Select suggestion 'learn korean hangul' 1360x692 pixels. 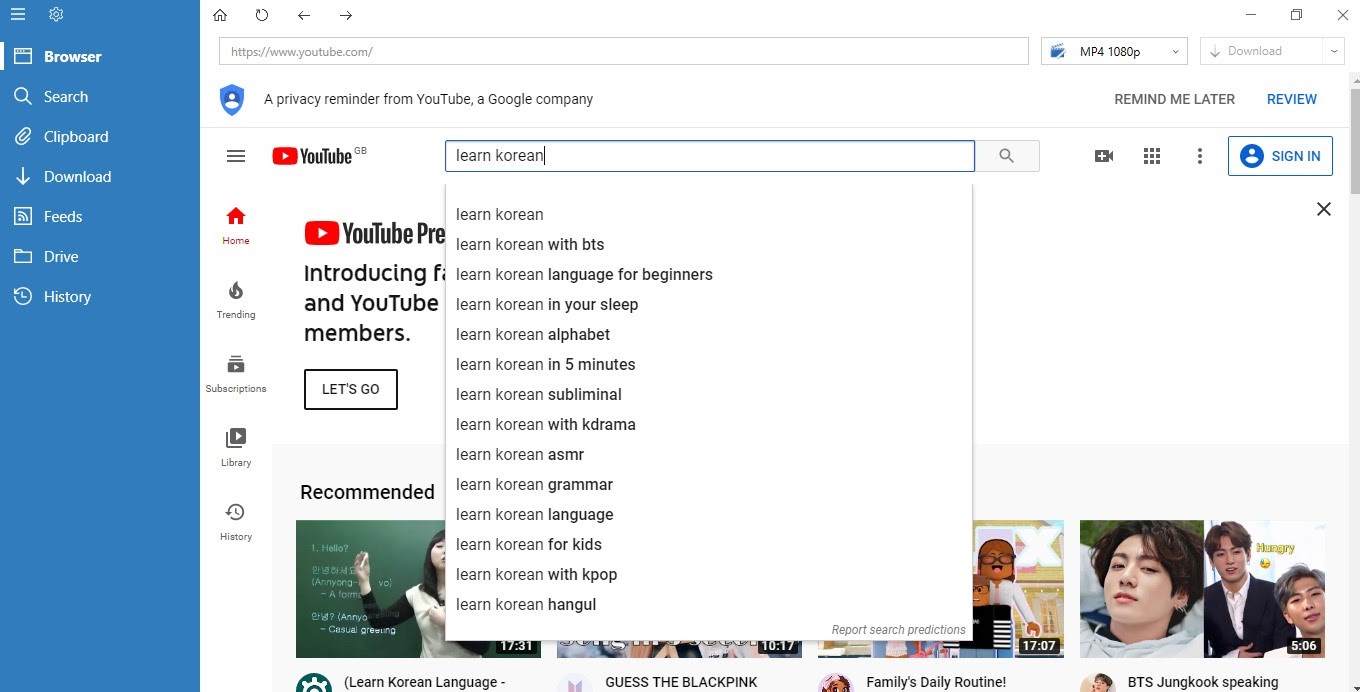(x=709, y=604)
